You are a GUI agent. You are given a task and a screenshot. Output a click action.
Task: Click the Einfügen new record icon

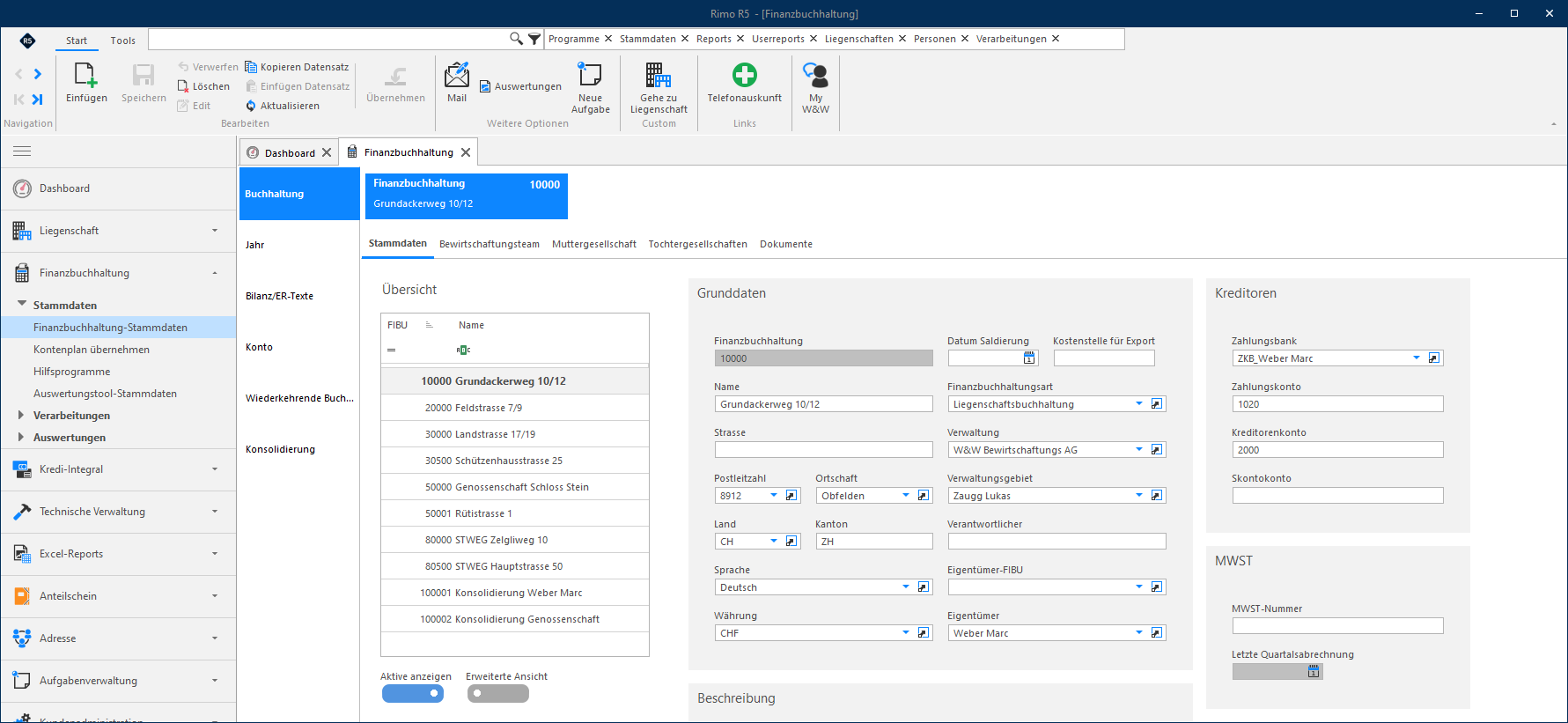pos(86,76)
